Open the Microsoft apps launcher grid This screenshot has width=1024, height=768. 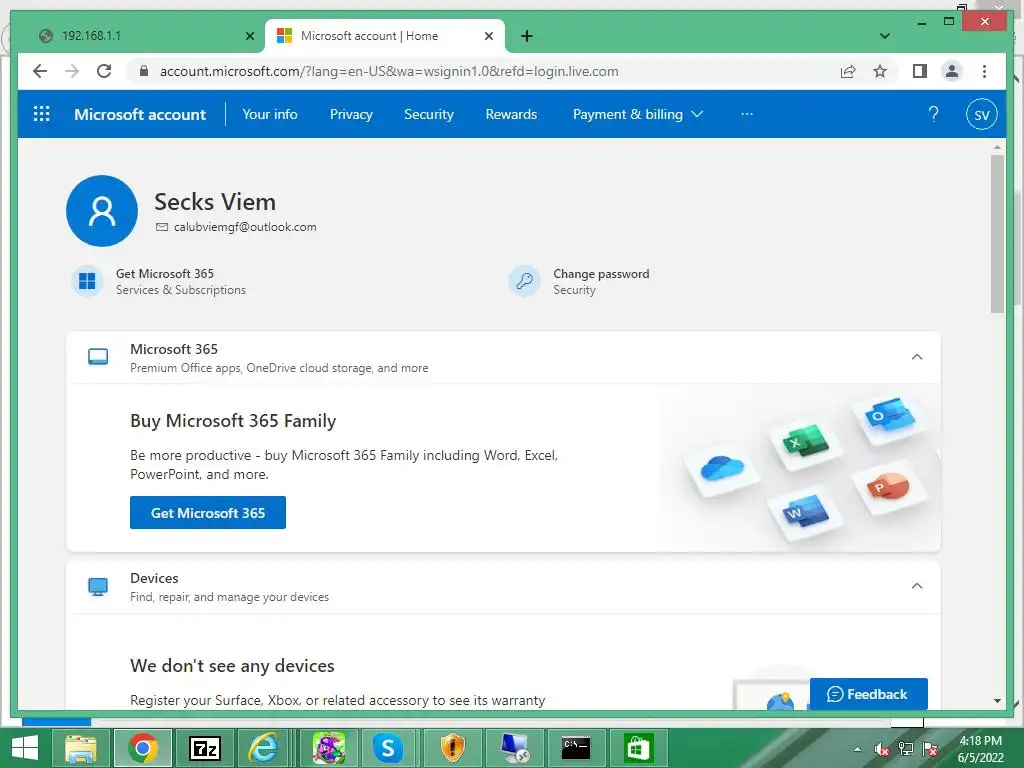(x=41, y=114)
